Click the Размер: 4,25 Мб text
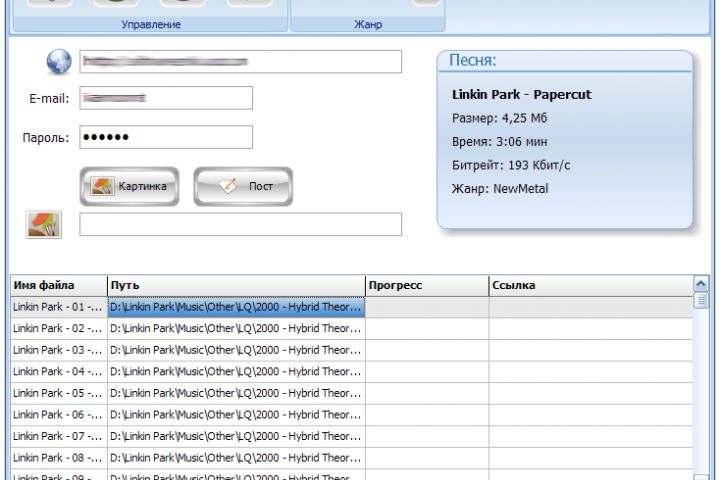 click(x=500, y=118)
